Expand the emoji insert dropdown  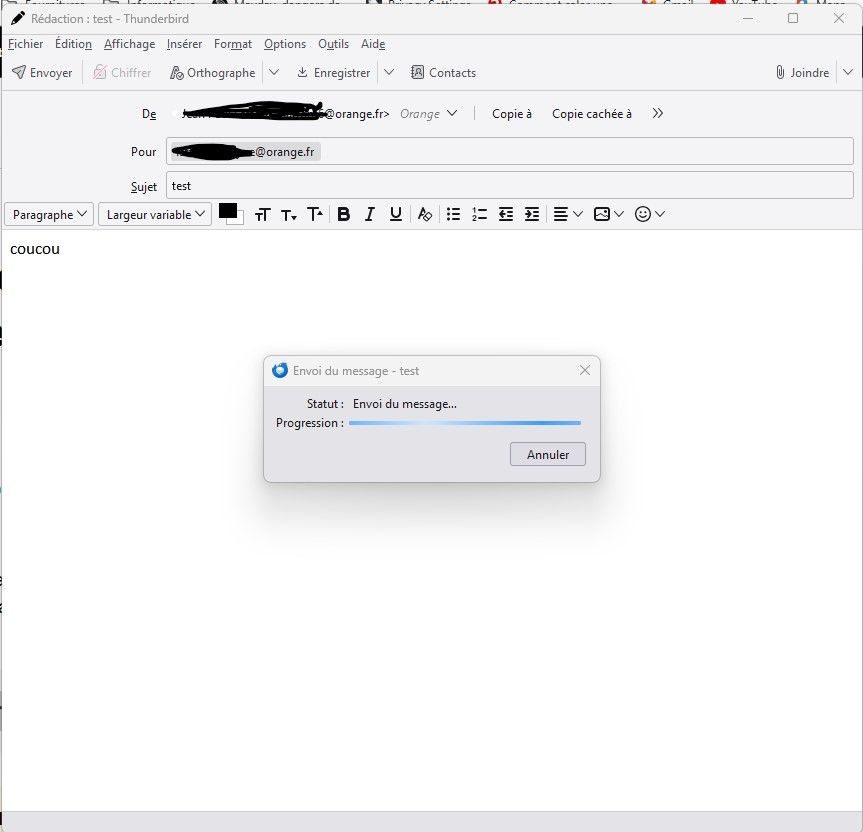coord(651,214)
